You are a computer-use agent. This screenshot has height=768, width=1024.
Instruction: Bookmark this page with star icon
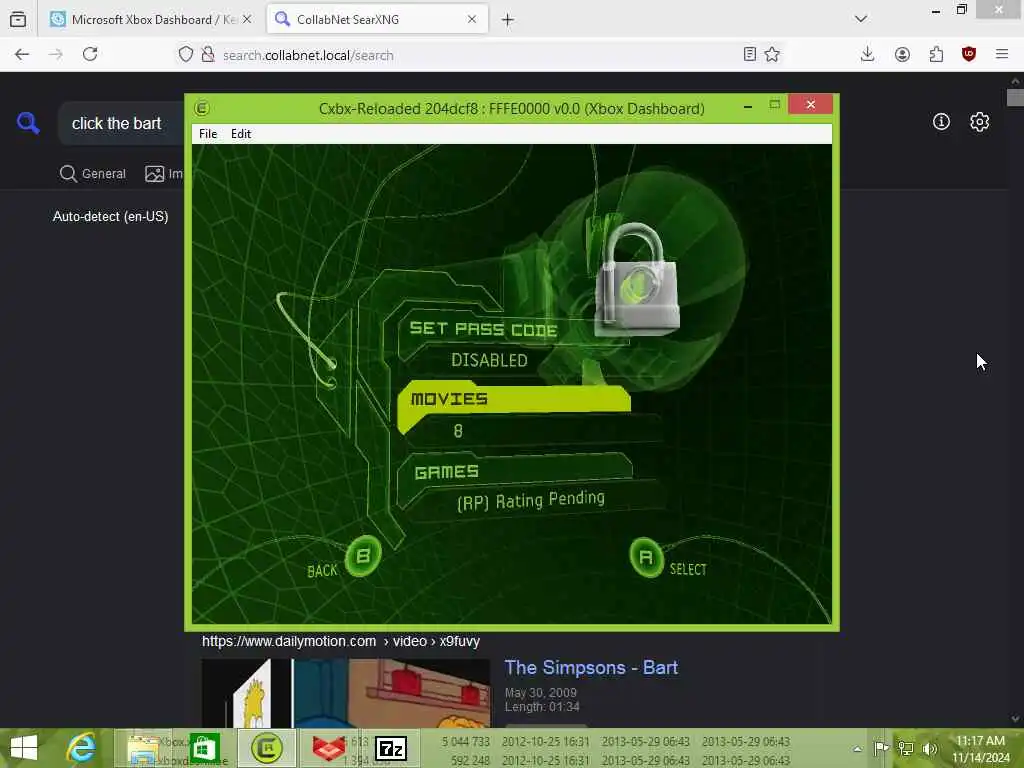(x=772, y=55)
